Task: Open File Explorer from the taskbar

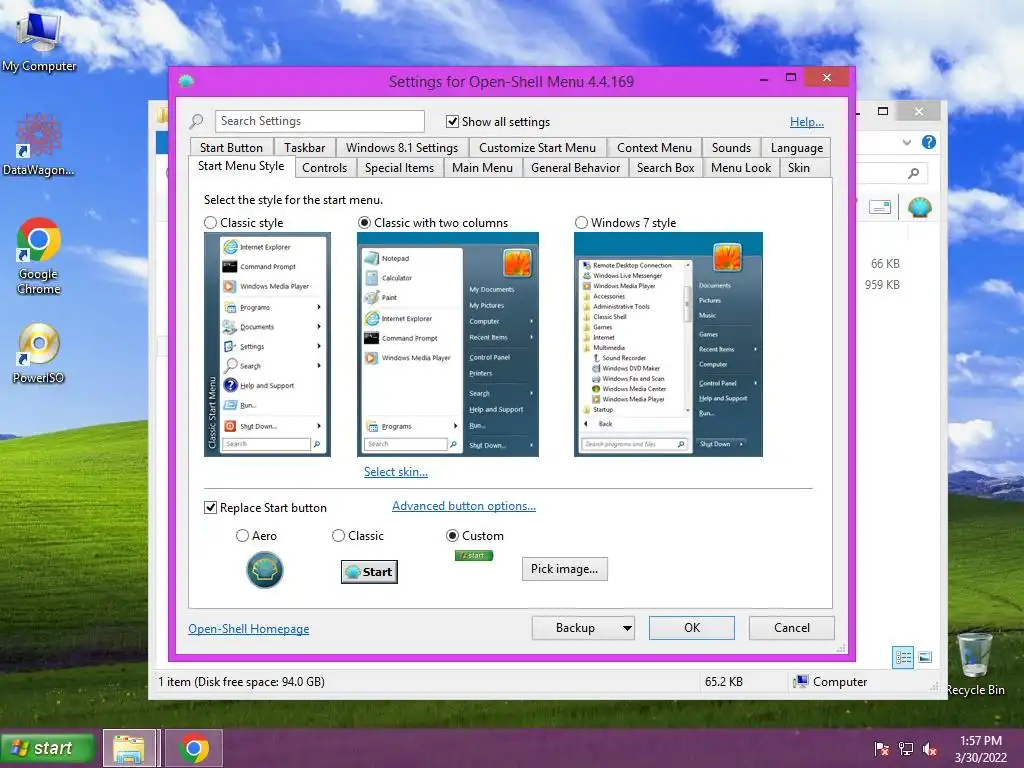Action: tap(129, 748)
